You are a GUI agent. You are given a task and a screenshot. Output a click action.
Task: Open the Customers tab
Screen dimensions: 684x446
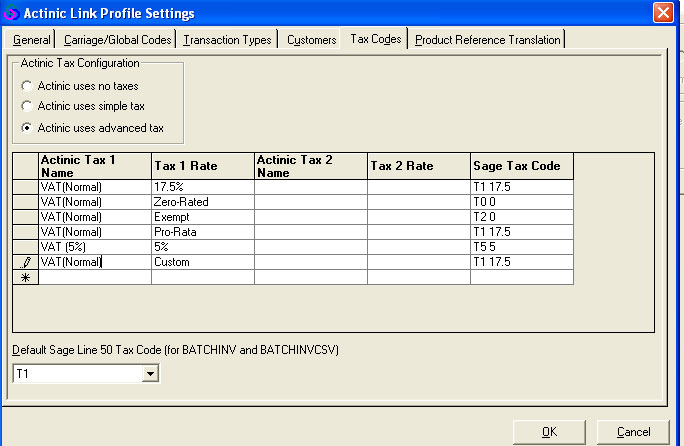coord(311,40)
